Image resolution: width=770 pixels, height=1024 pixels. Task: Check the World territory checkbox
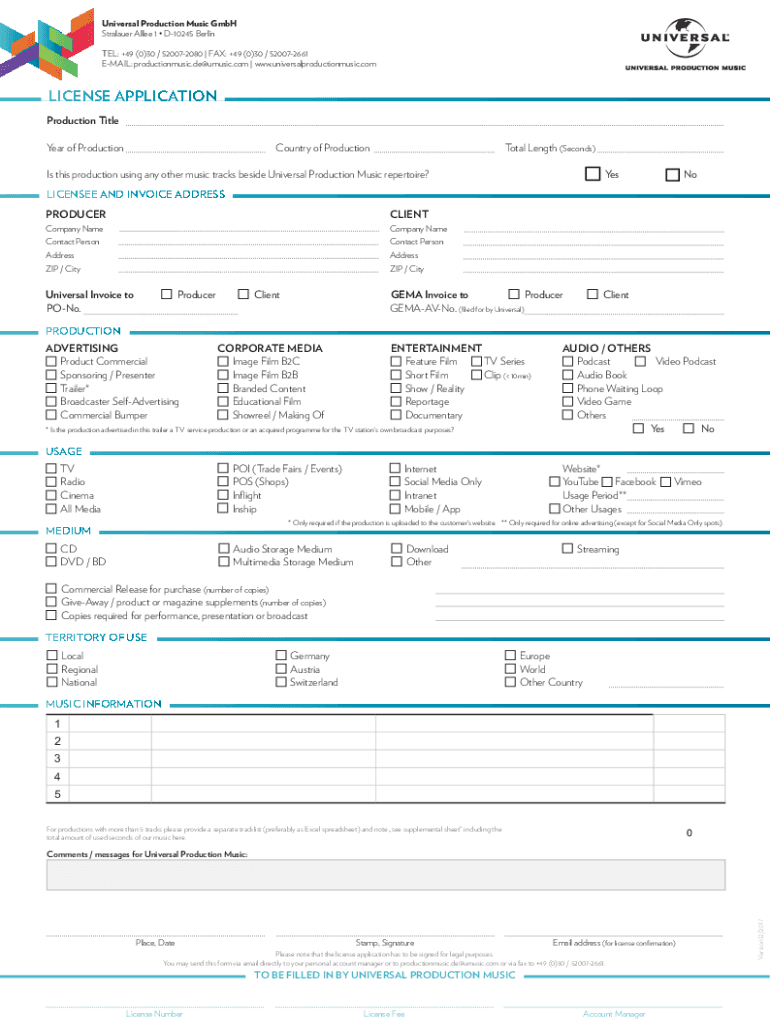511,669
